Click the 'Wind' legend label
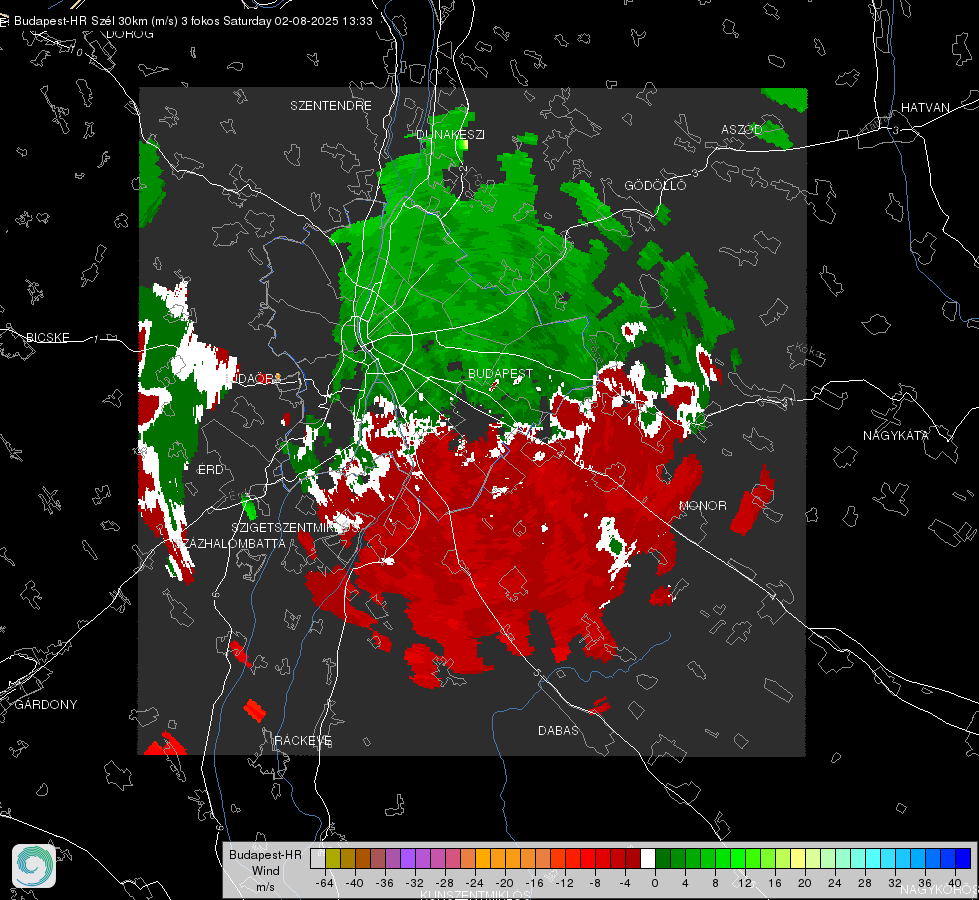 [265, 870]
